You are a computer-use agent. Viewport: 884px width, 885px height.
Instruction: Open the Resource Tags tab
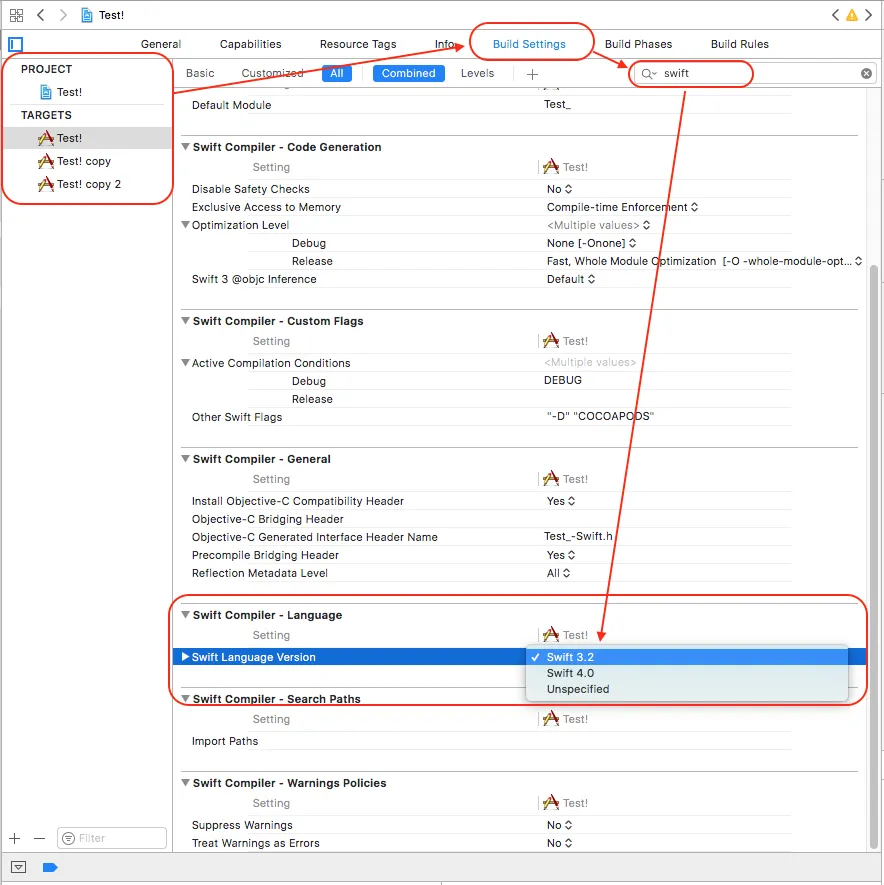358,44
